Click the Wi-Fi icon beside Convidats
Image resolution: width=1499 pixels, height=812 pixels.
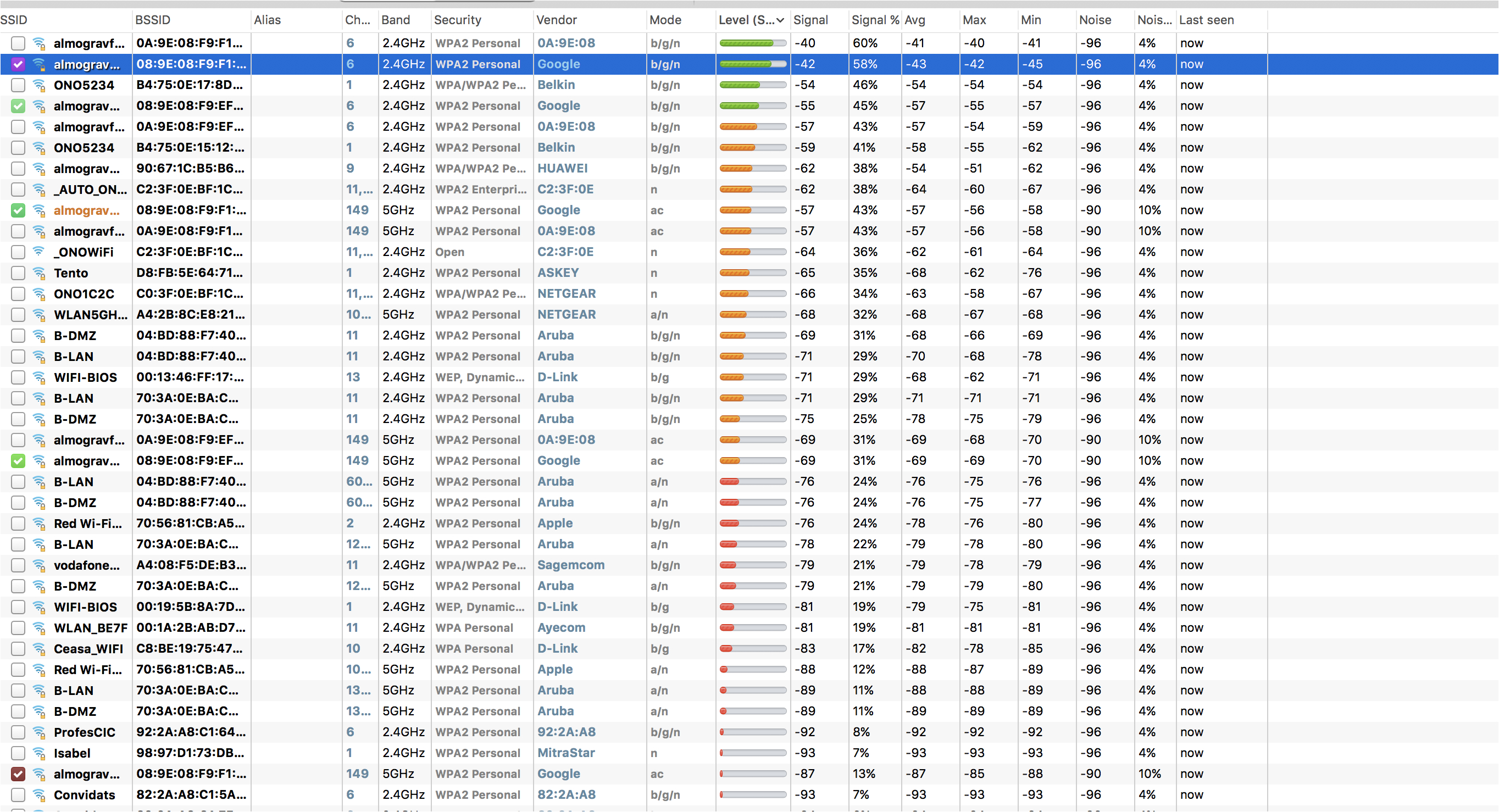click(x=39, y=795)
